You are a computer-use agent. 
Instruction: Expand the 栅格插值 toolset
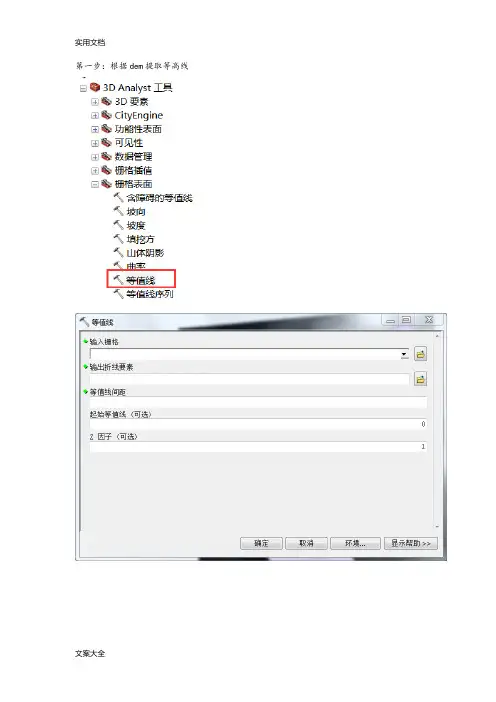tap(94, 171)
